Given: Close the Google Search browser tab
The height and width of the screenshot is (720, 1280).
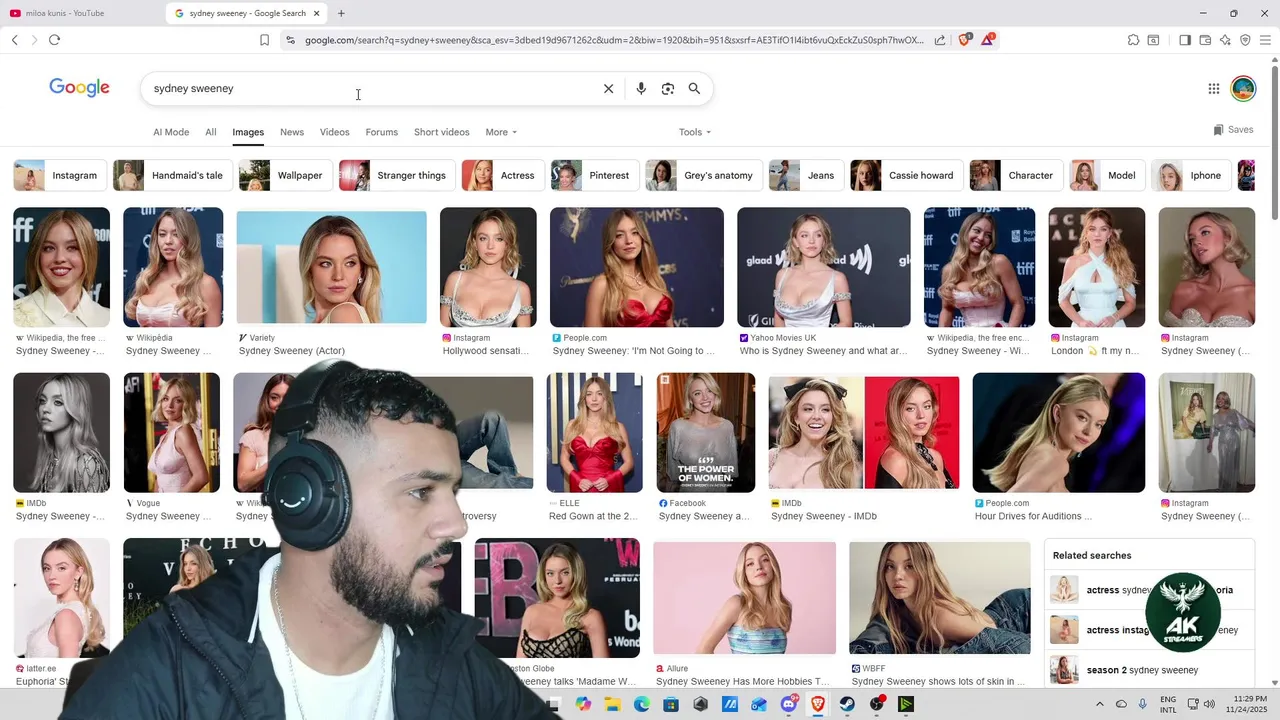Looking at the screenshot, I should [x=317, y=13].
